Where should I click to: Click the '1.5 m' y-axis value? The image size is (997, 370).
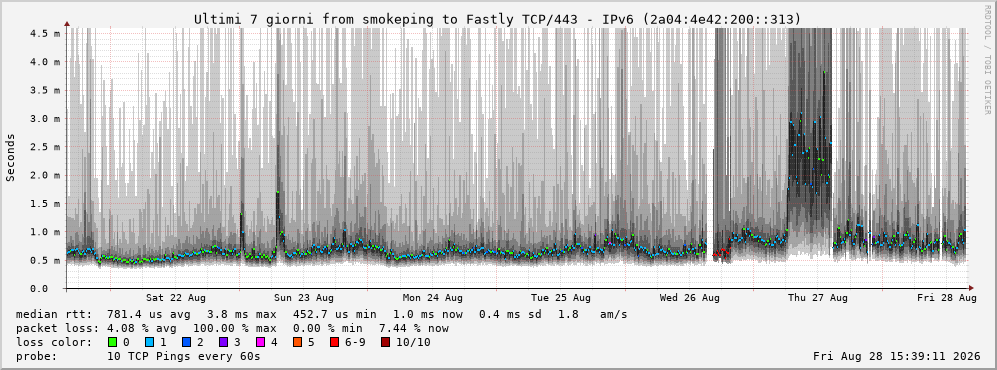click(45, 203)
